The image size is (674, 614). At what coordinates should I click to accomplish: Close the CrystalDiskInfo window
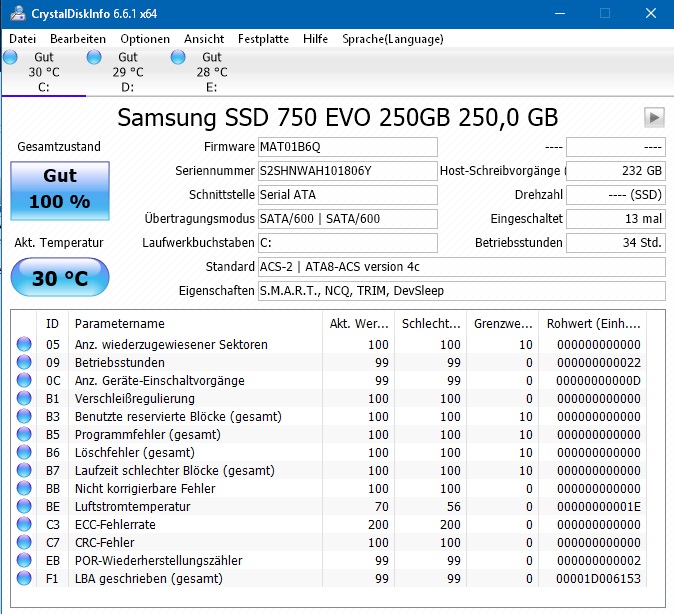651,13
